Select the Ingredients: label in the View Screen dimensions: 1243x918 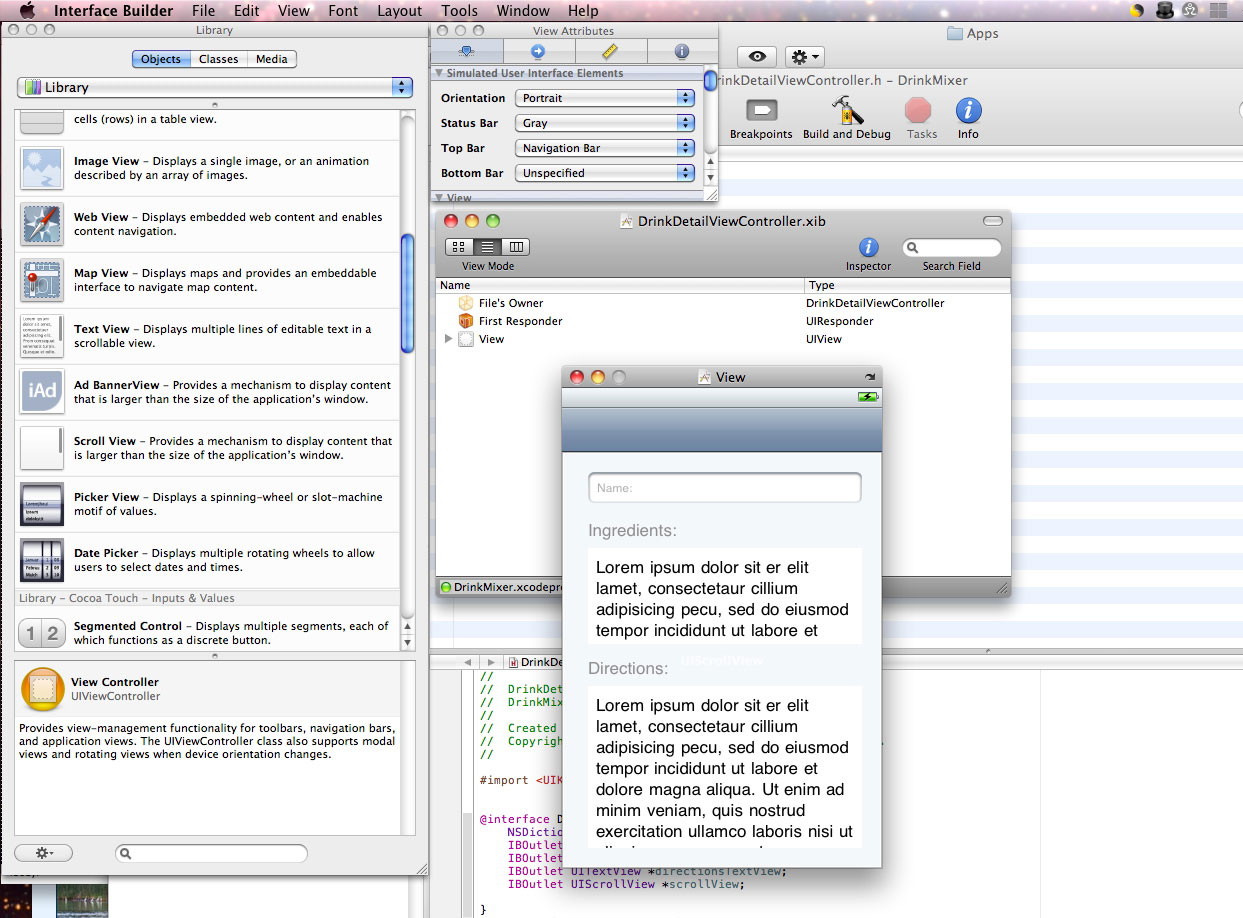632,531
